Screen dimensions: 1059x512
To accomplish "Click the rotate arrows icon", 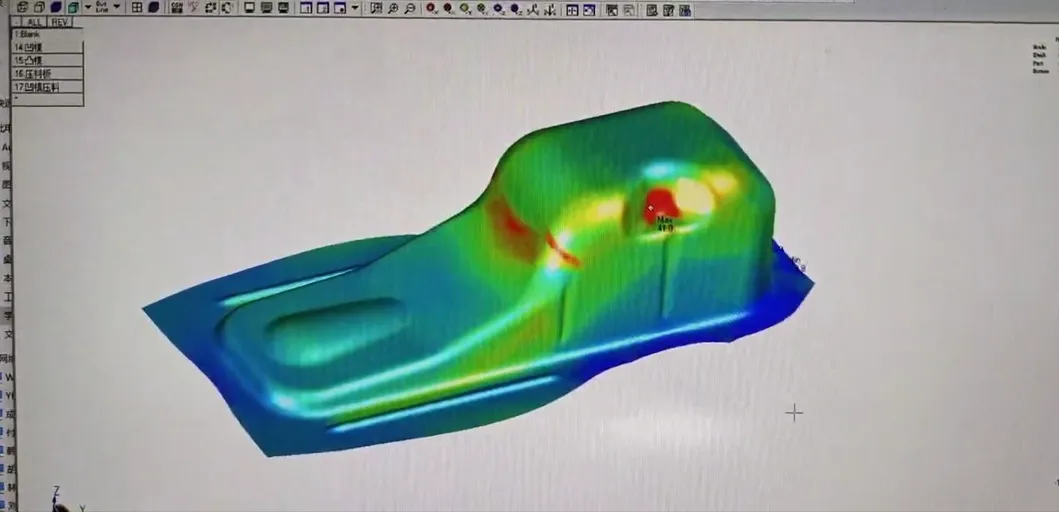I will coord(211,7).
